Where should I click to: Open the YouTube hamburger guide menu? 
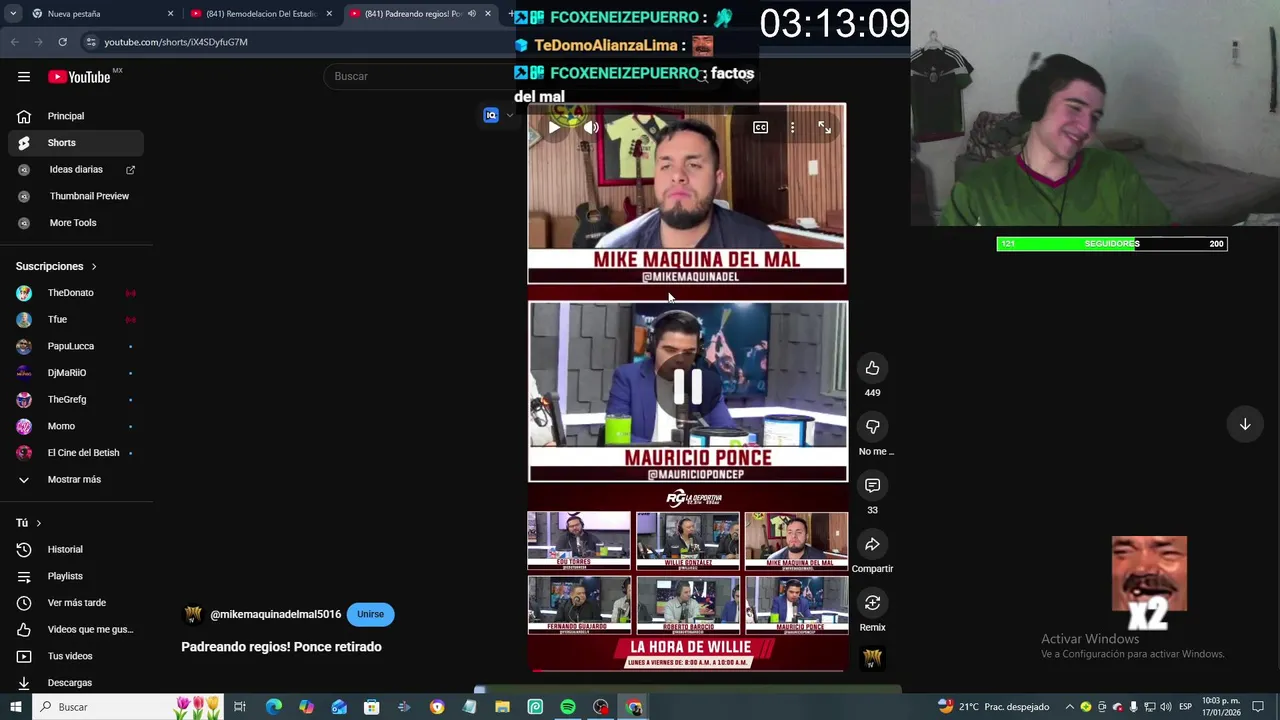point(24,77)
